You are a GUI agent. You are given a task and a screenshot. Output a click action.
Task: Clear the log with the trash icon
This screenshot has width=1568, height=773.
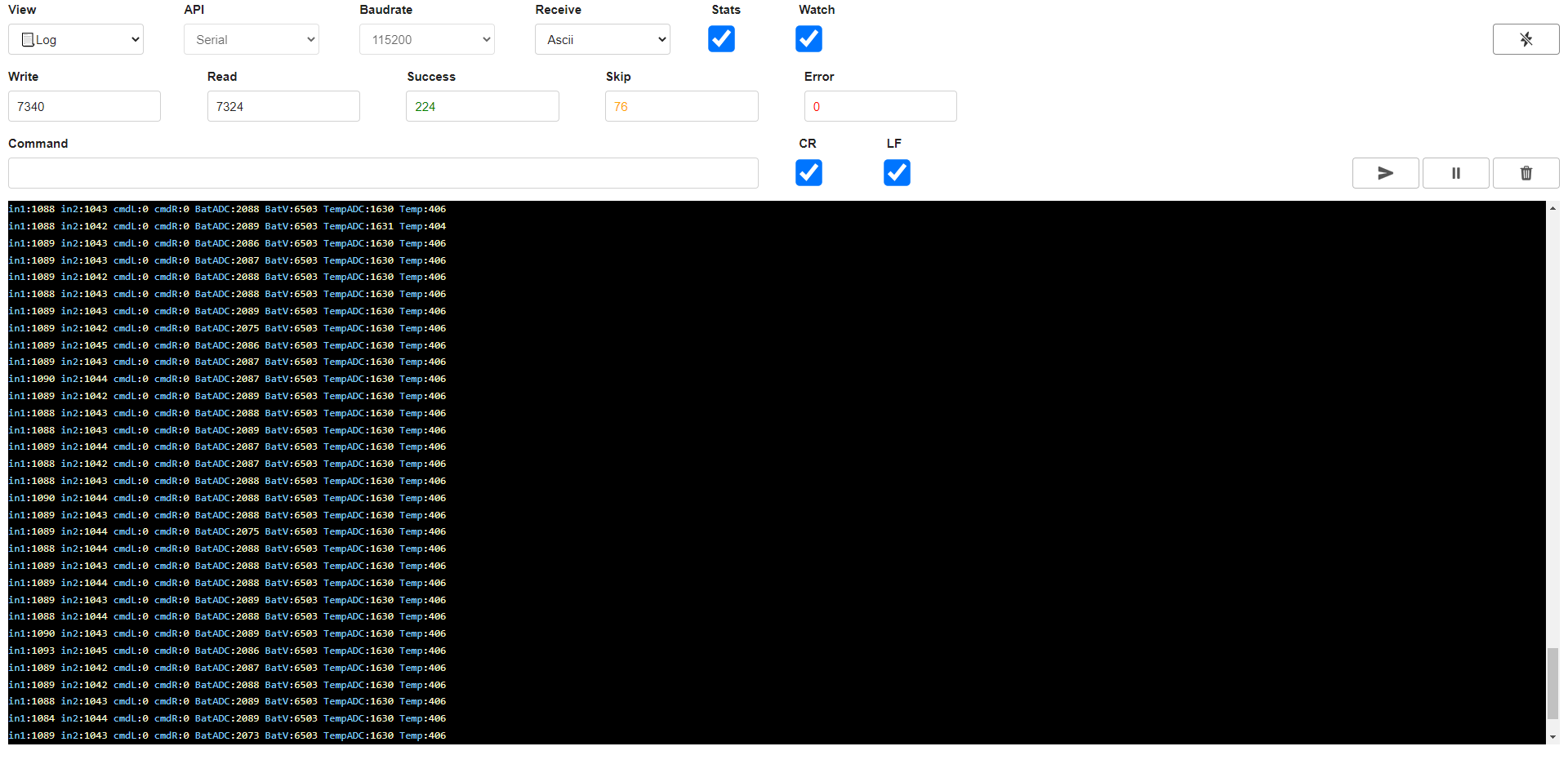click(1526, 172)
